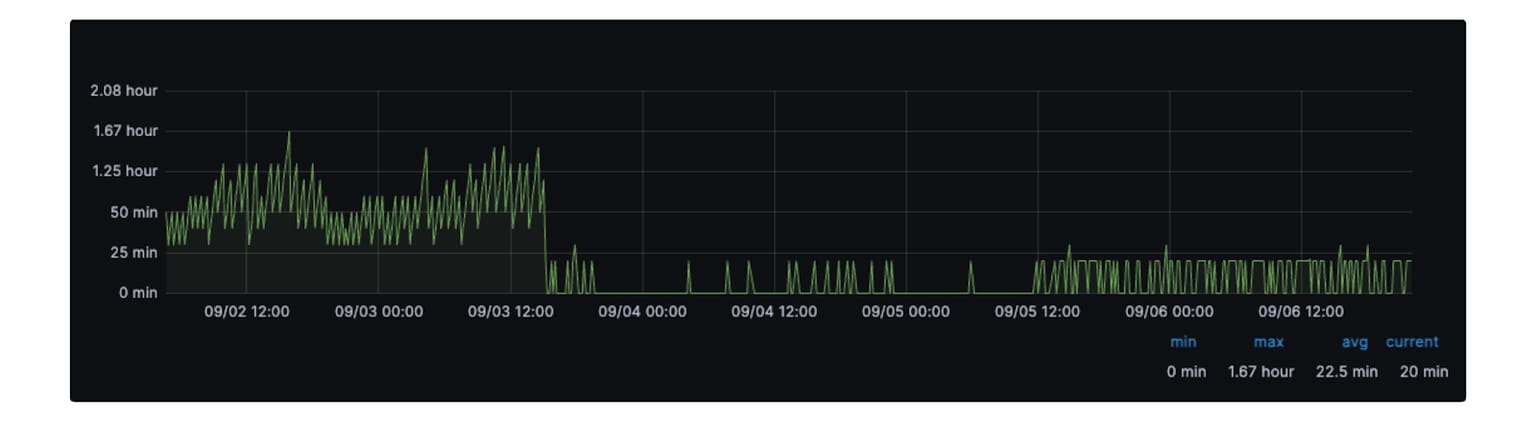
Task: Click the 1.25 hour y-axis label
Action: point(124,171)
